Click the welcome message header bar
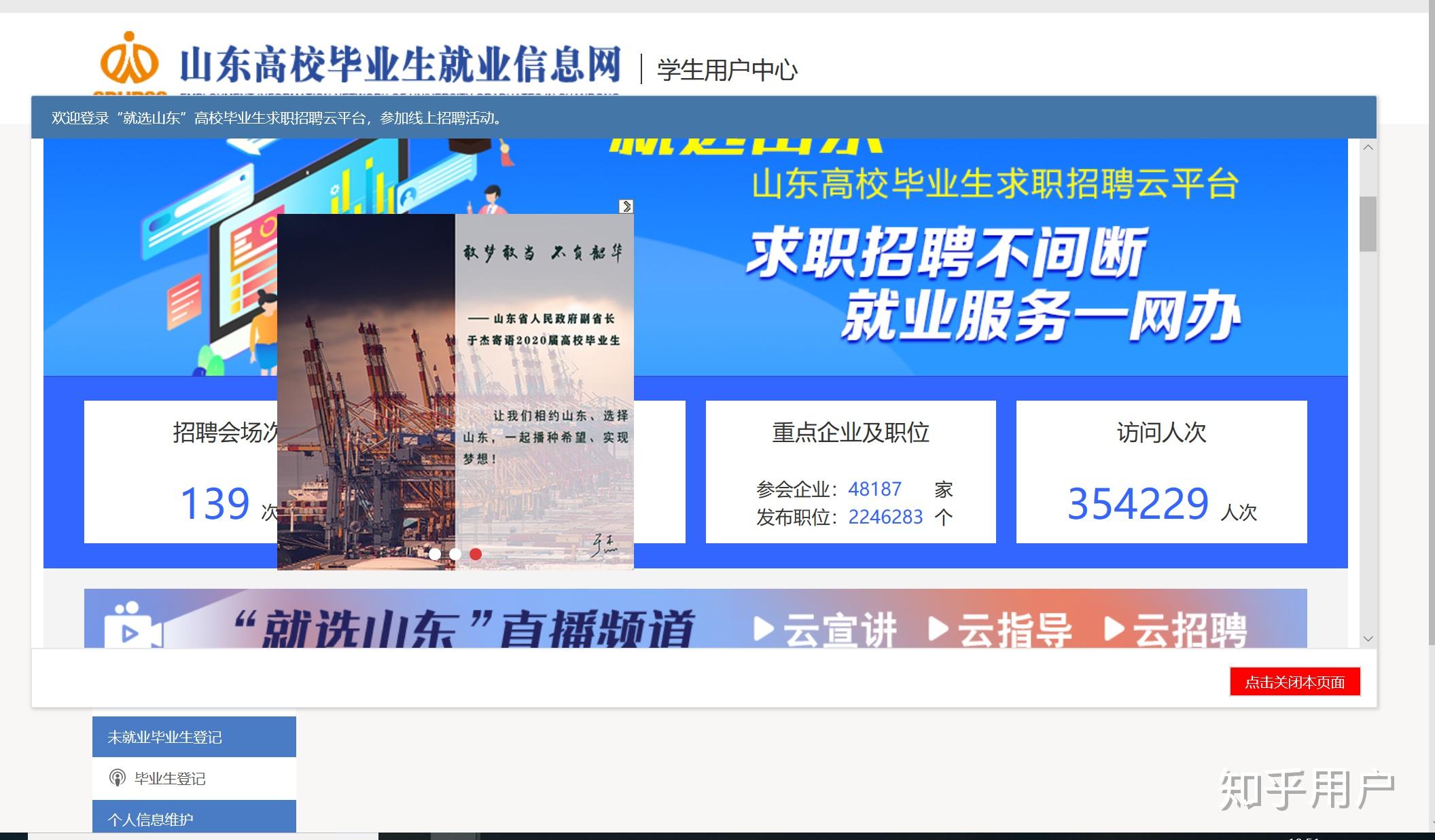This screenshot has height=840, width=1435. tap(704, 117)
